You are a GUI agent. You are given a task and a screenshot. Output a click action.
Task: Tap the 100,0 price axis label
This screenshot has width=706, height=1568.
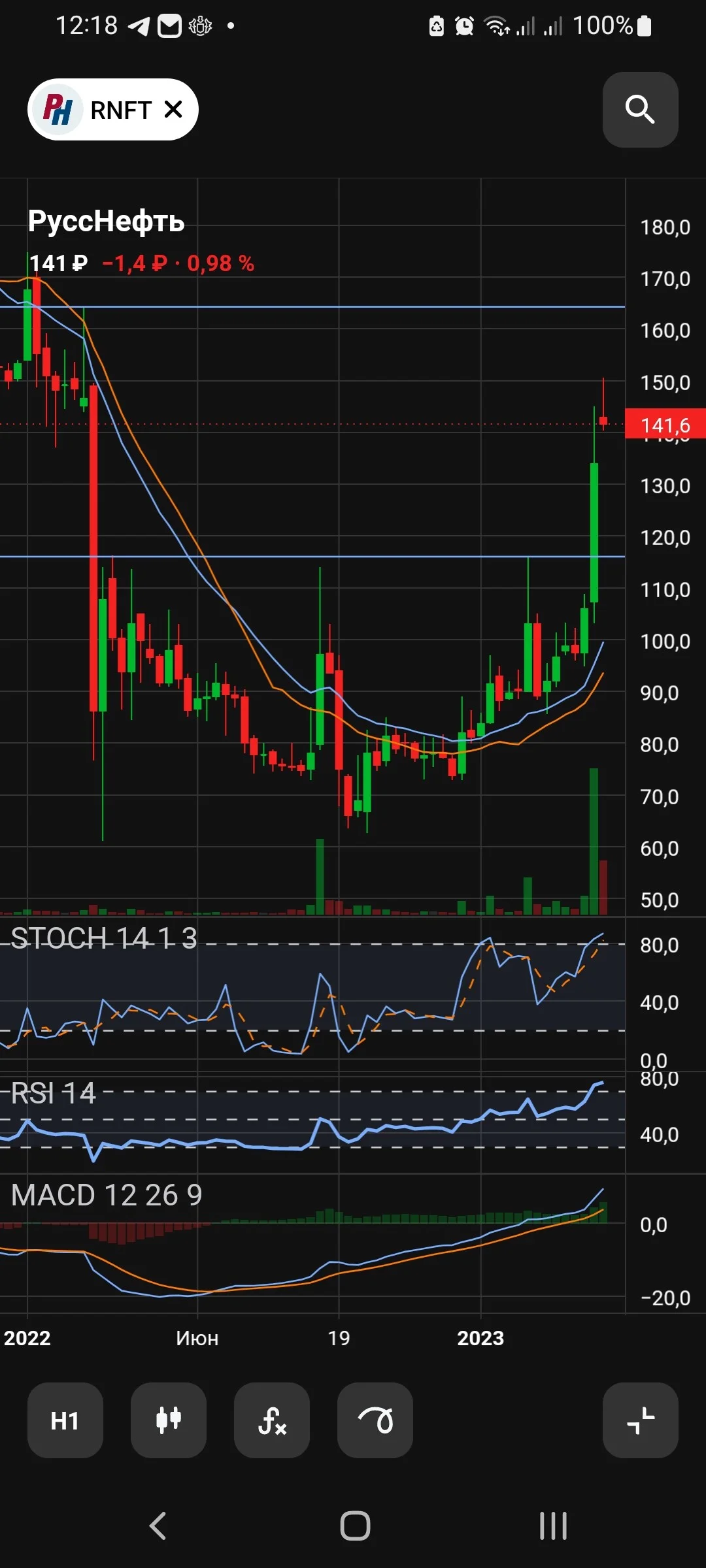click(x=665, y=642)
